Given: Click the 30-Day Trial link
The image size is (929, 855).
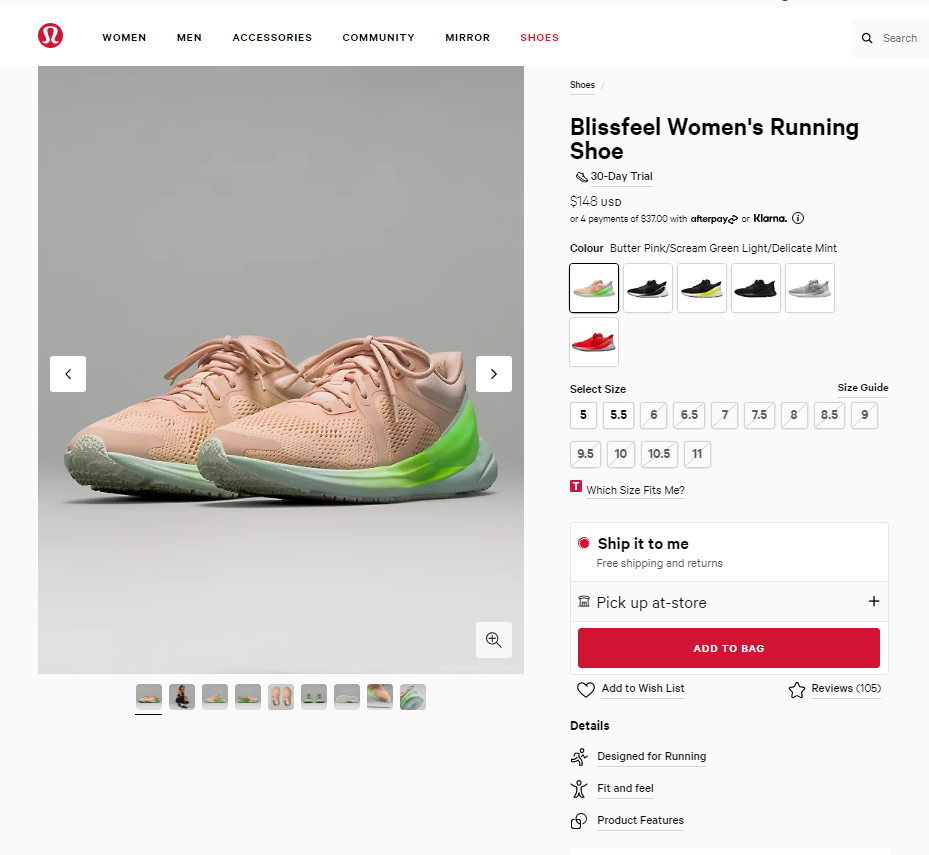Looking at the screenshot, I should tap(621, 177).
